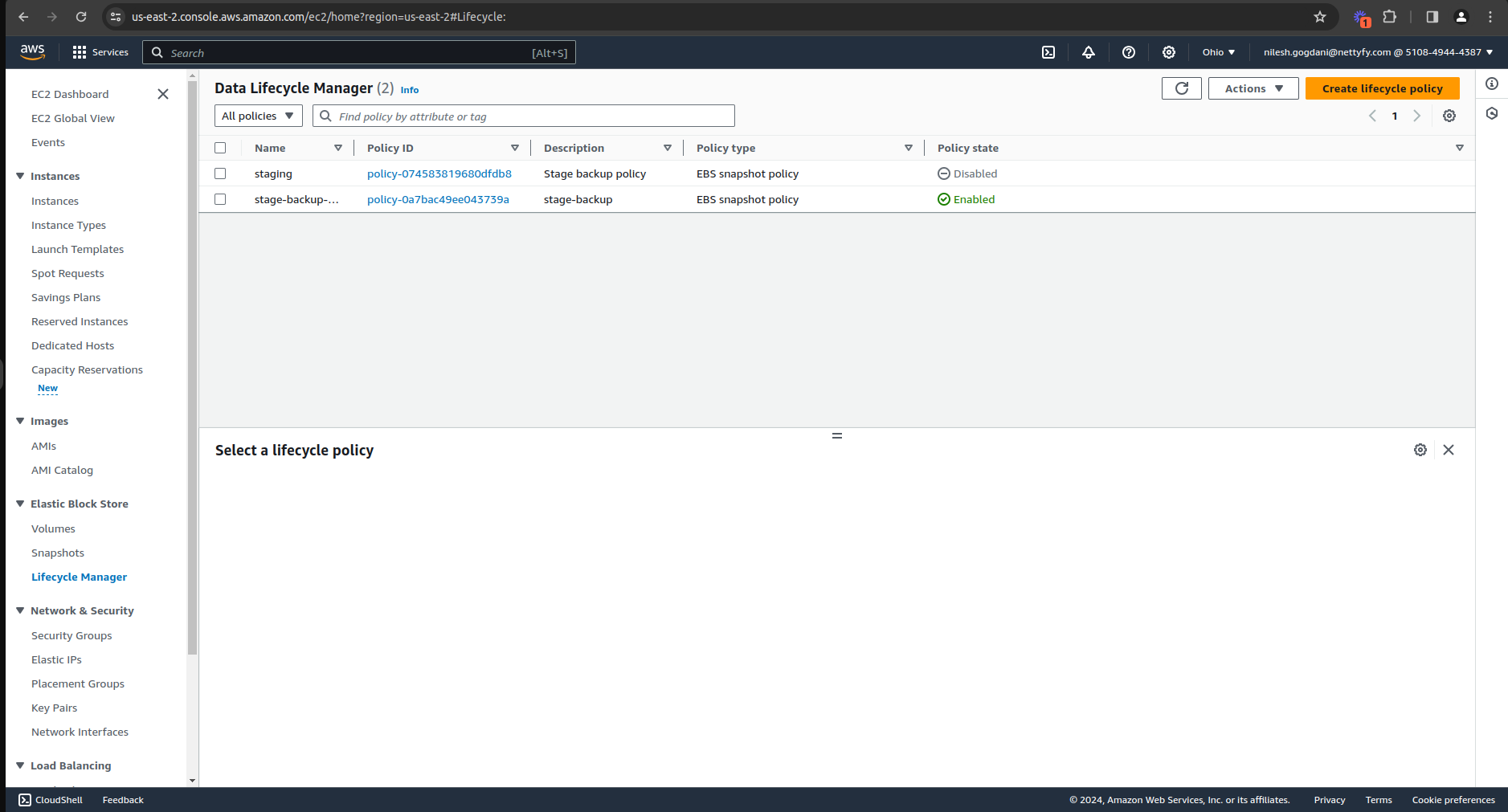
Task: Click the Find policy search field
Action: coord(530,116)
